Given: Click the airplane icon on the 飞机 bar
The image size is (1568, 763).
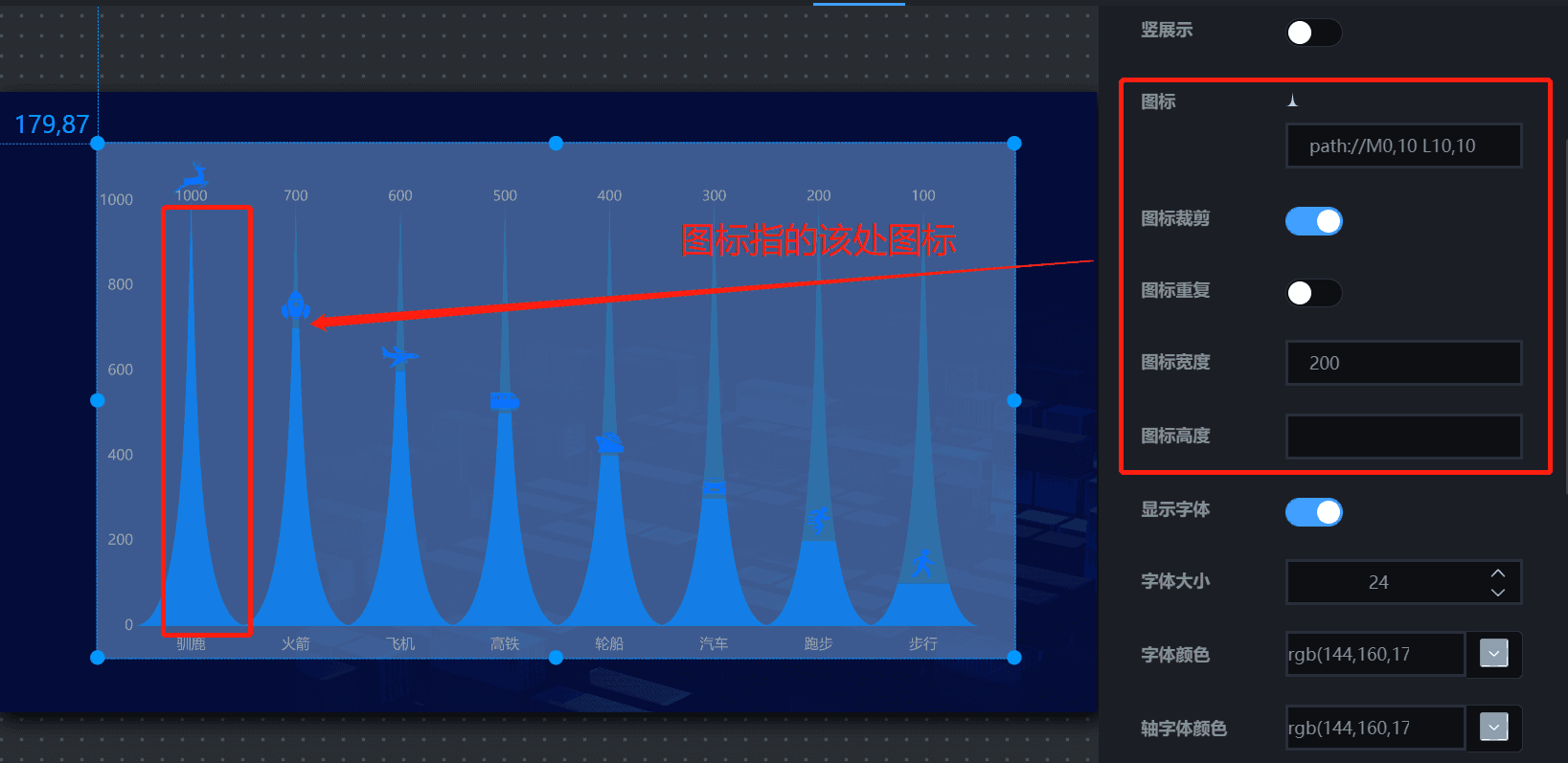Looking at the screenshot, I should click(400, 356).
